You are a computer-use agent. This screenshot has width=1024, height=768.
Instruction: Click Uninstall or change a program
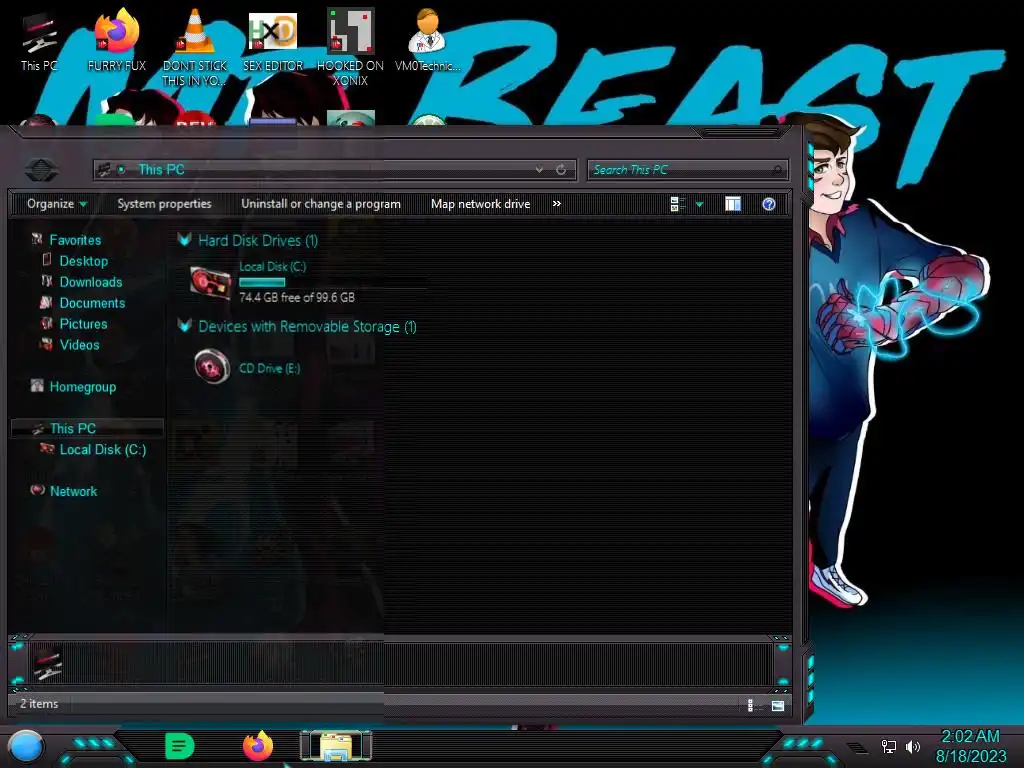tap(321, 204)
